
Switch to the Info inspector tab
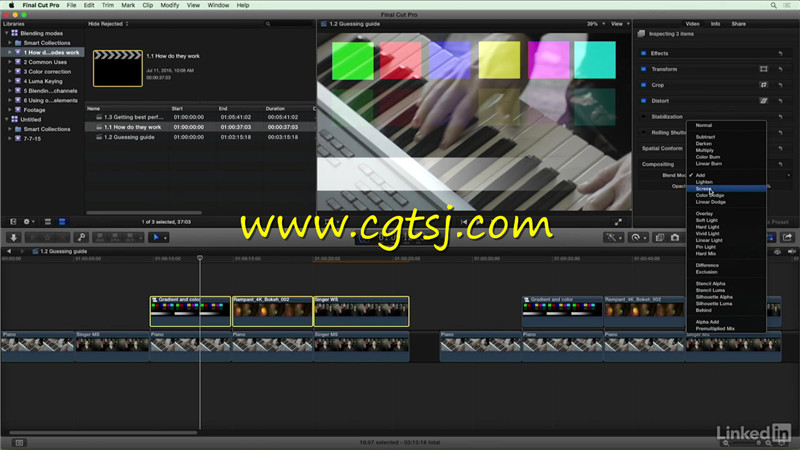pyautogui.click(x=715, y=24)
